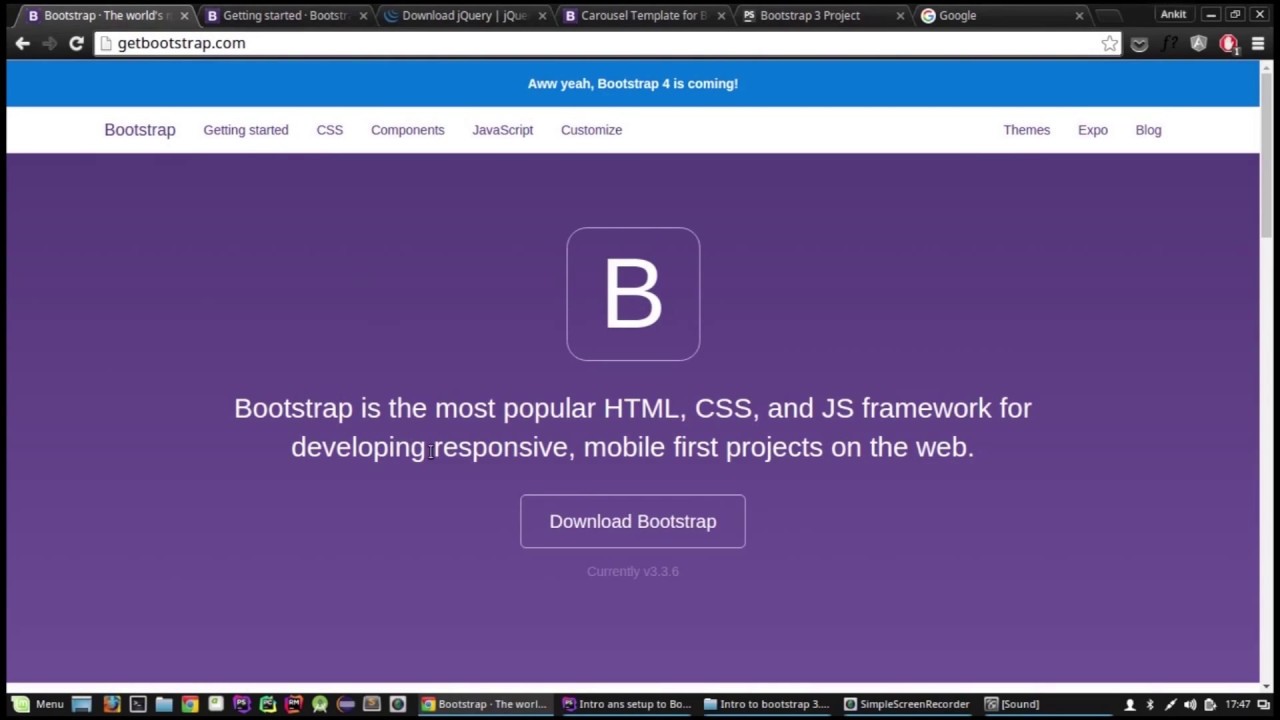Viewport: 1280px width, 720px height.
Task: Click the 17:47 clock in the tray
Action: point(1238,704)
